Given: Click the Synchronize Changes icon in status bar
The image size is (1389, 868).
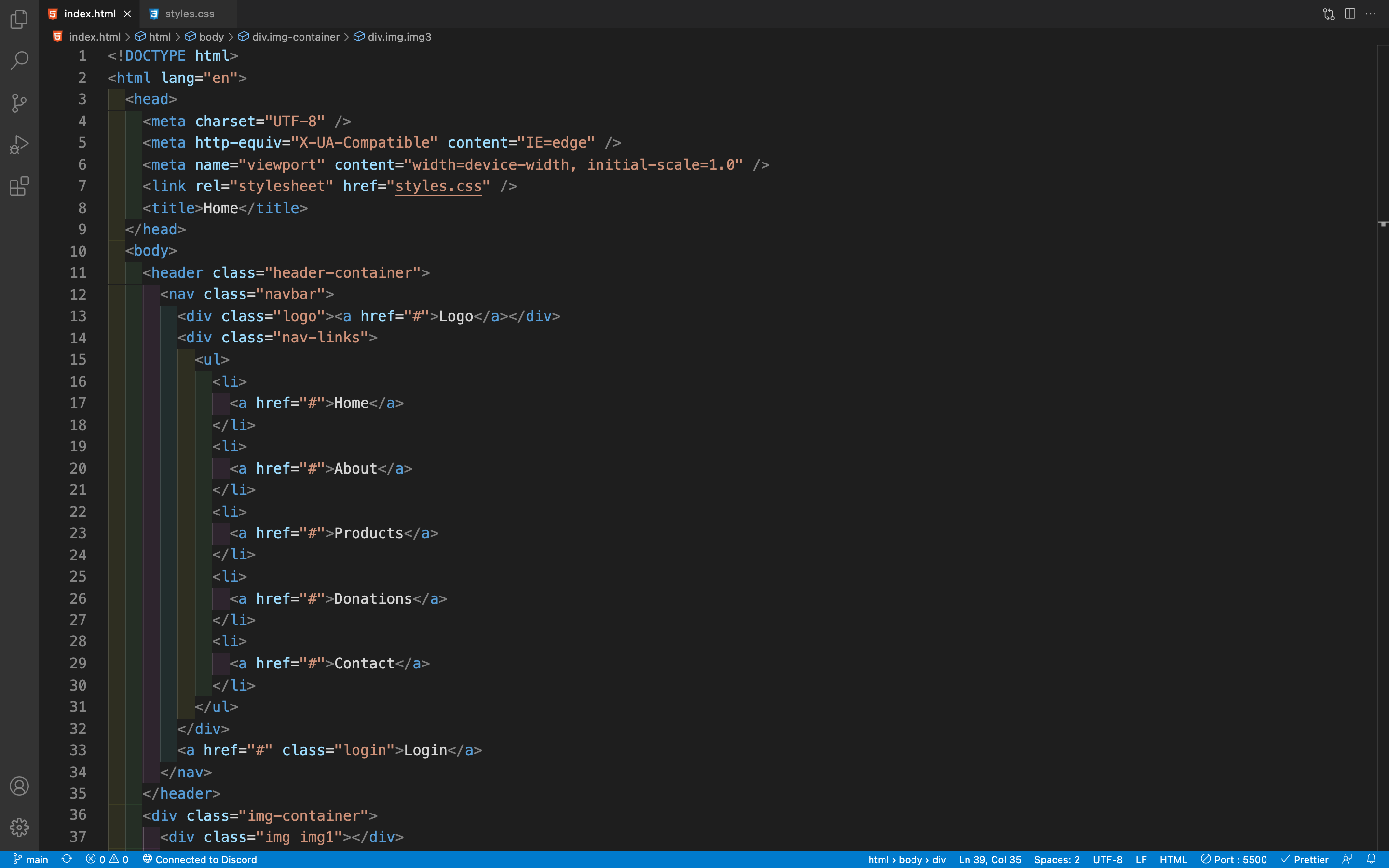Looking at the screenshot, I should [67, 859].
